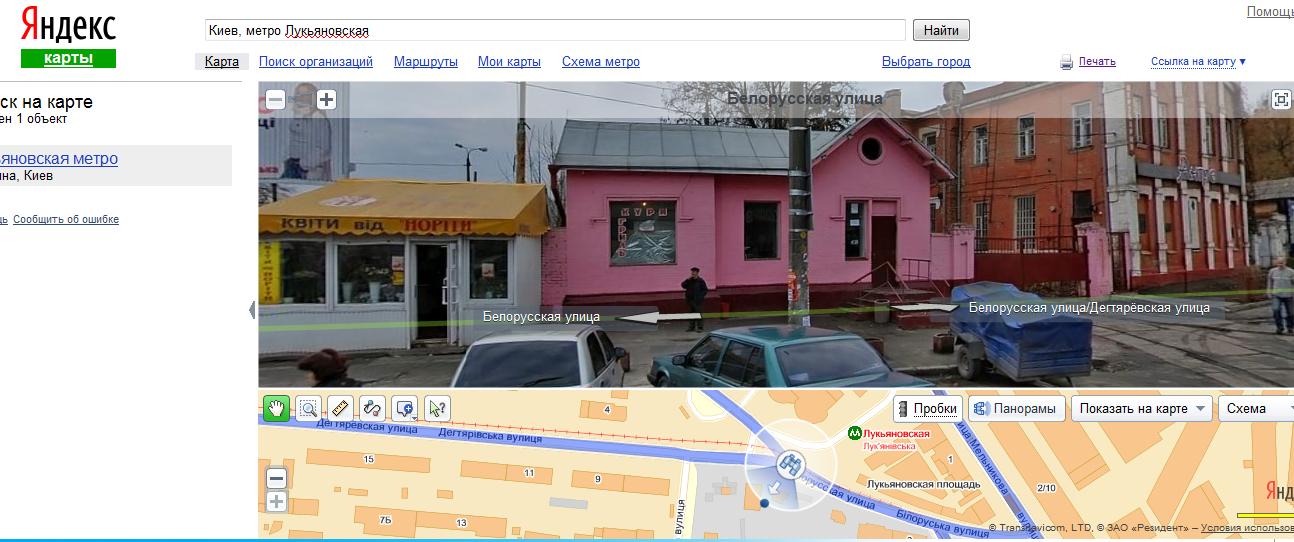Select the ruler distance measuring tool

(340, 408)
